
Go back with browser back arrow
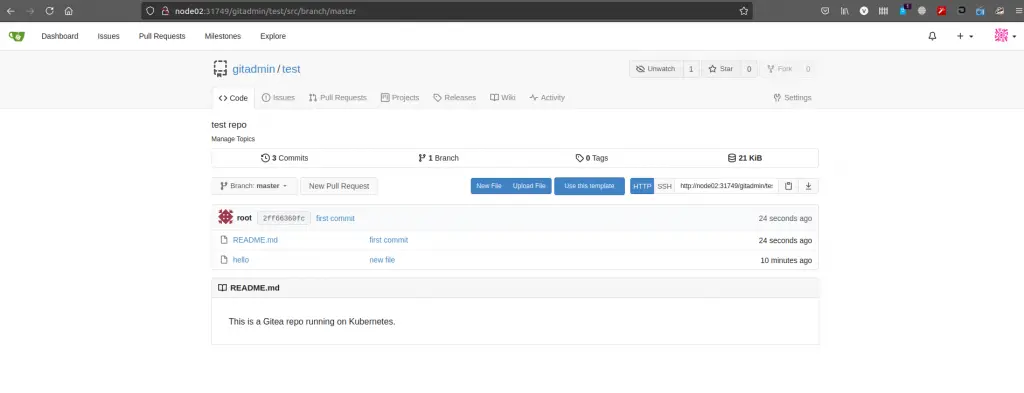coord(10,11)
